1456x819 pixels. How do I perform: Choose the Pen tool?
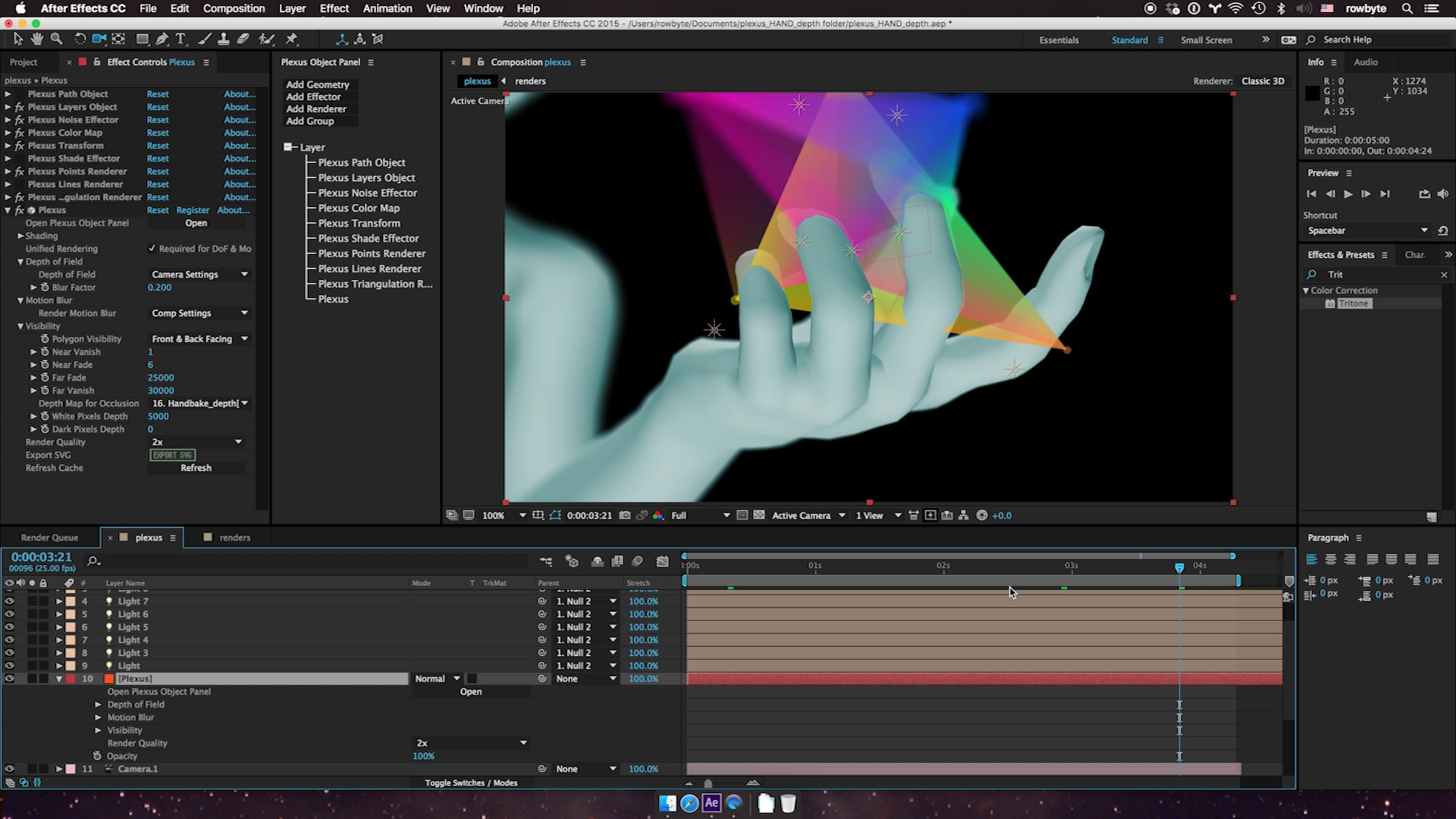pos(161,39)
